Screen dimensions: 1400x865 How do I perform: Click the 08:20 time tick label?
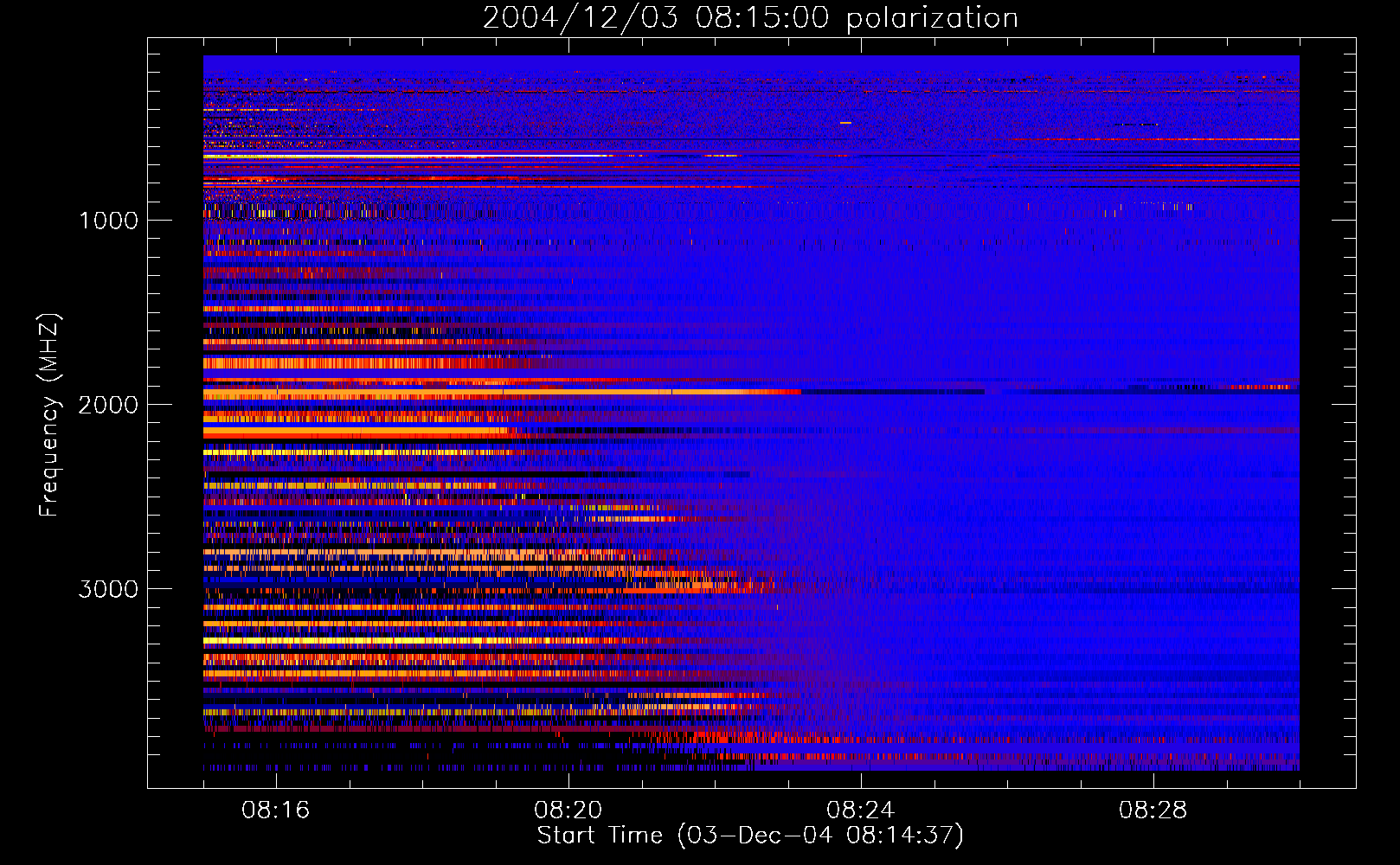(x=568, y=811)
